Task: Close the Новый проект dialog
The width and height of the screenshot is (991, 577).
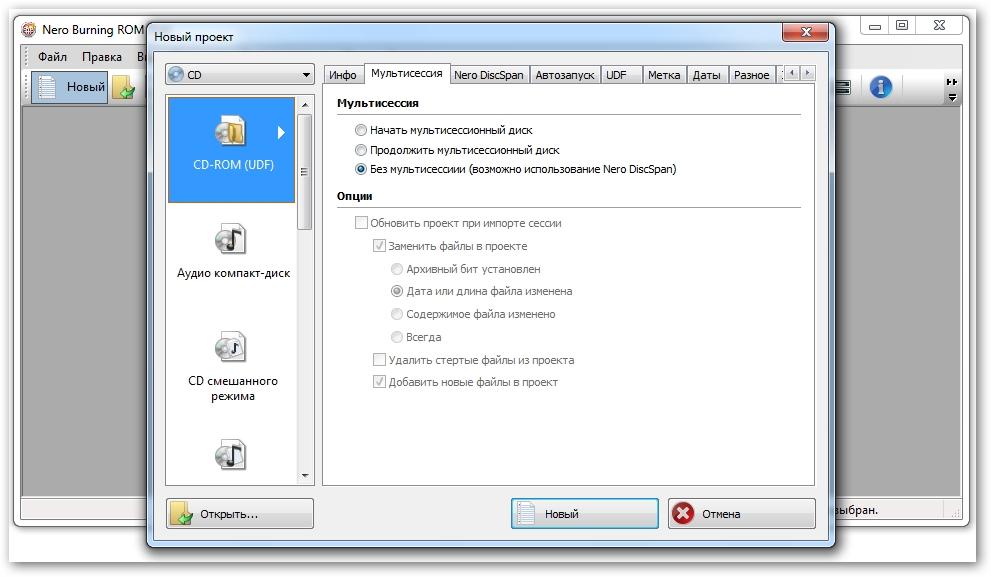Action: click(806, 32)
